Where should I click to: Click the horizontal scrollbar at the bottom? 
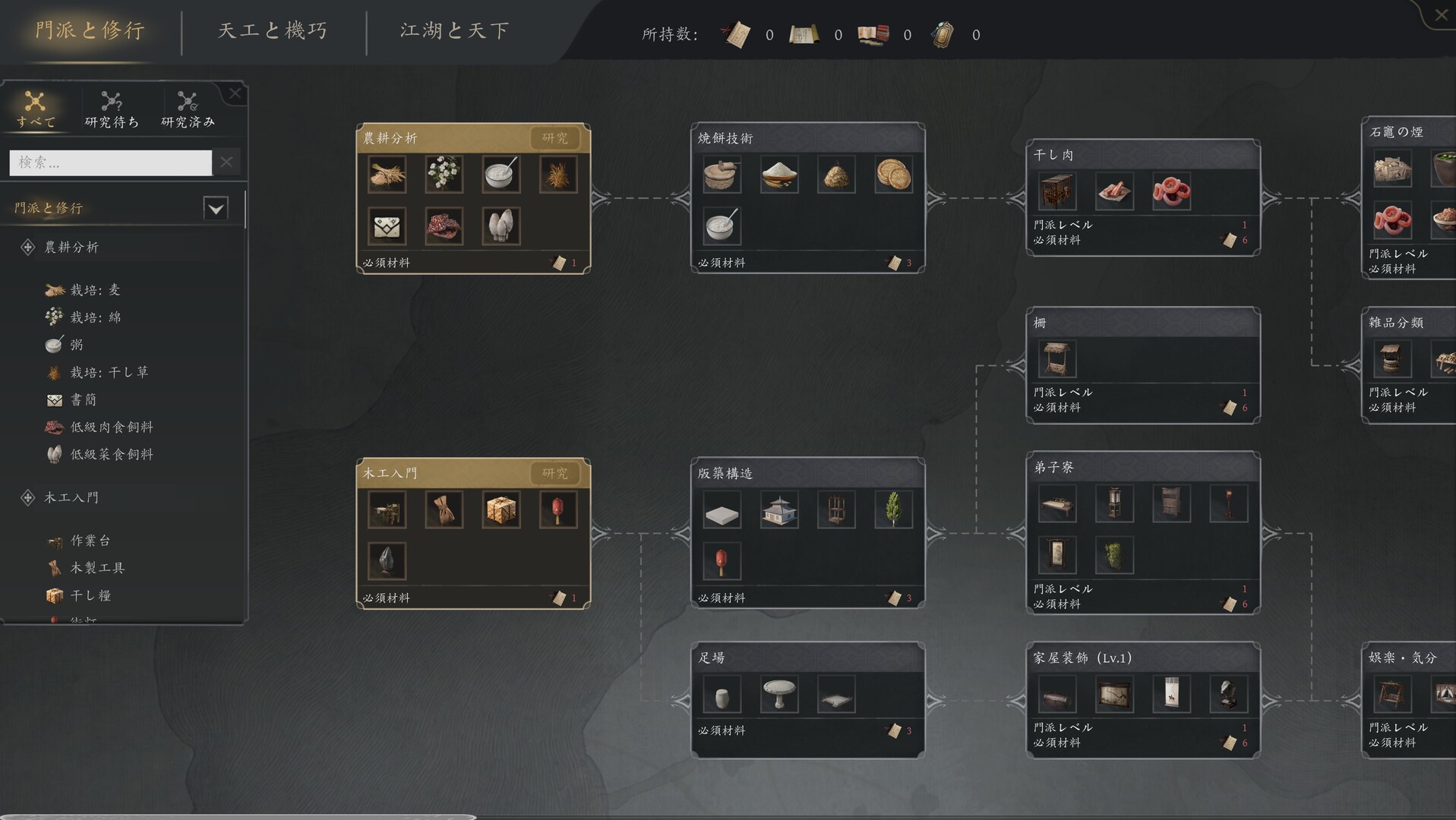(x=238, y=817)
